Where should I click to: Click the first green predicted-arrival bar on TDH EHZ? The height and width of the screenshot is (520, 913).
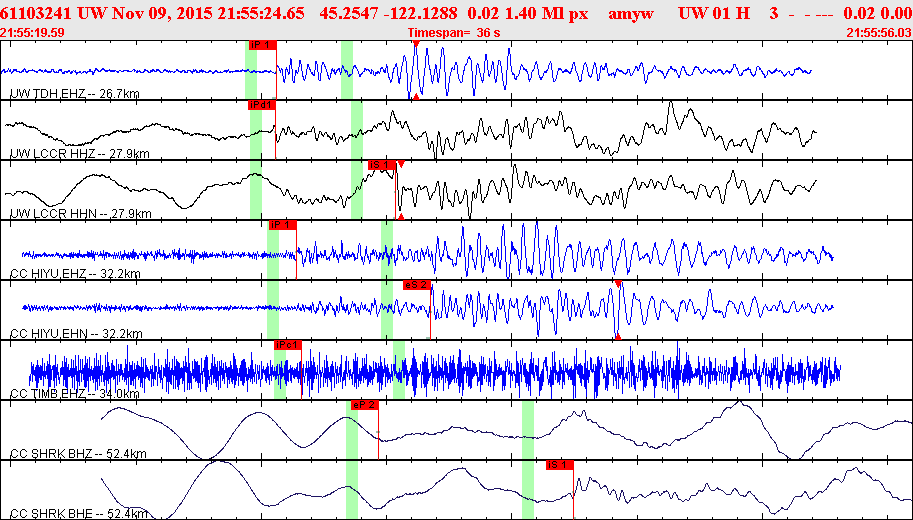click(251, 70)
